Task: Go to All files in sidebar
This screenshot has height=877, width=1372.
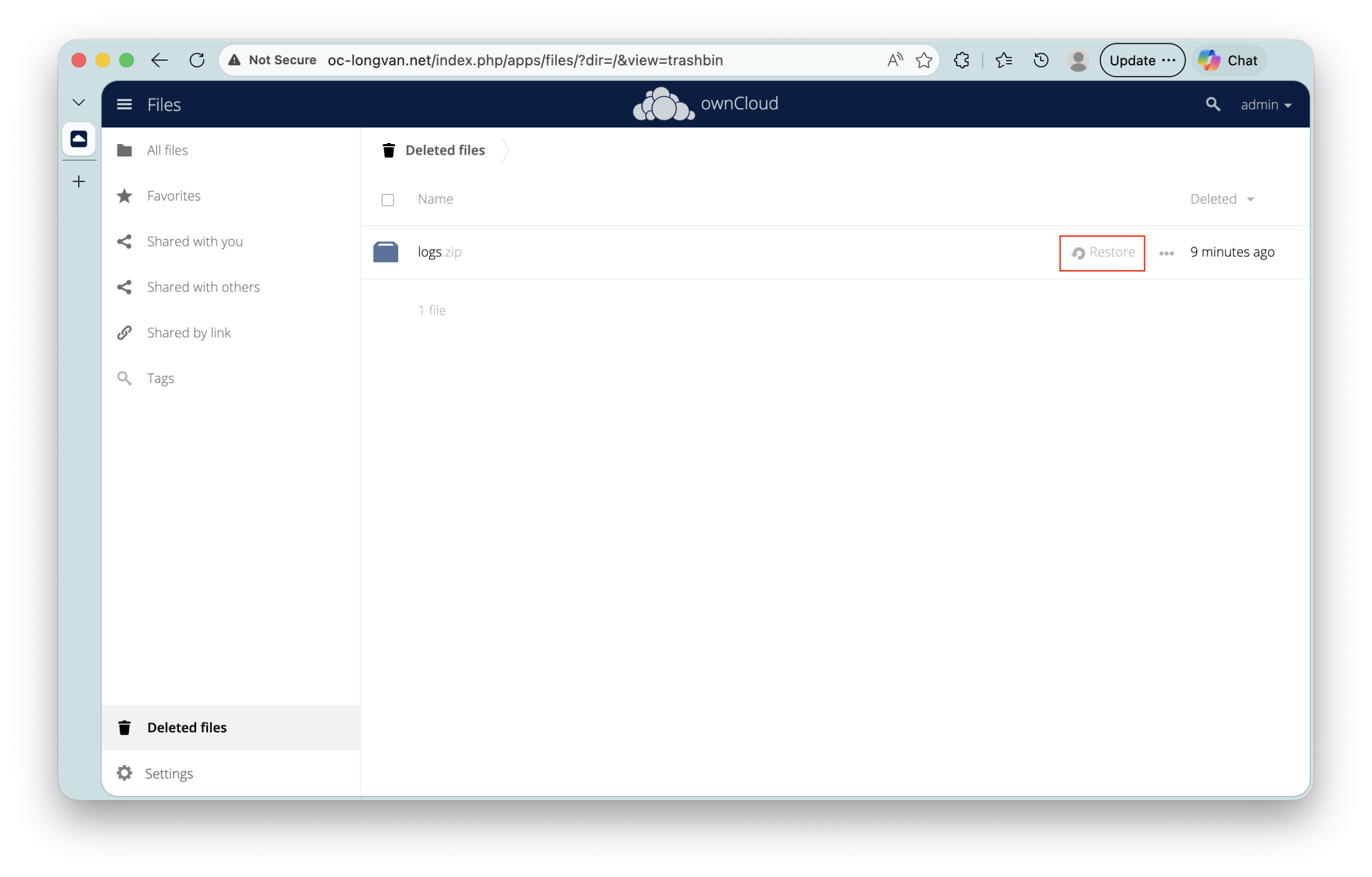Action: [167, 151]
